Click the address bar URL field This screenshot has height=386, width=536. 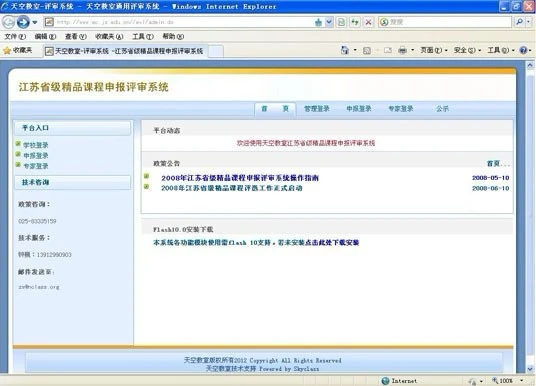pos(179,22)
